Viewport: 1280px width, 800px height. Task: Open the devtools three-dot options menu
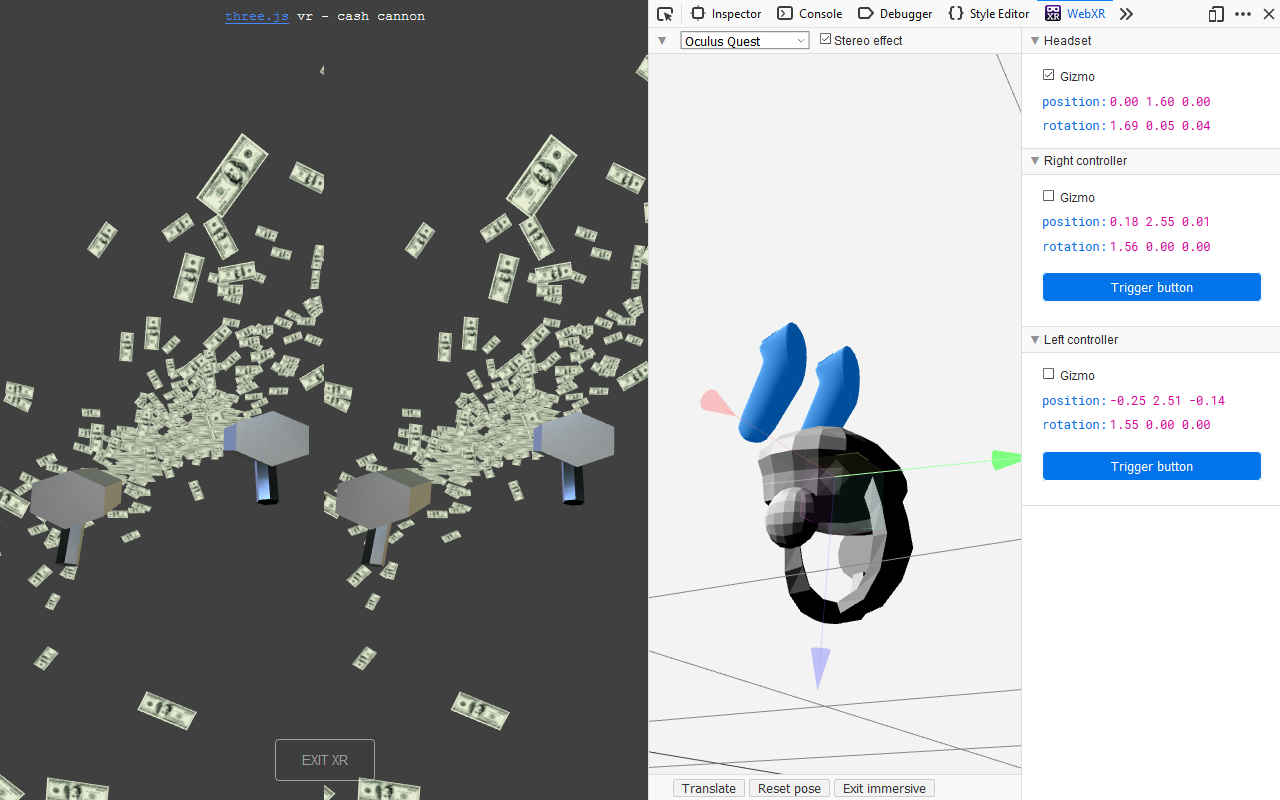(x=1243, y=14)
